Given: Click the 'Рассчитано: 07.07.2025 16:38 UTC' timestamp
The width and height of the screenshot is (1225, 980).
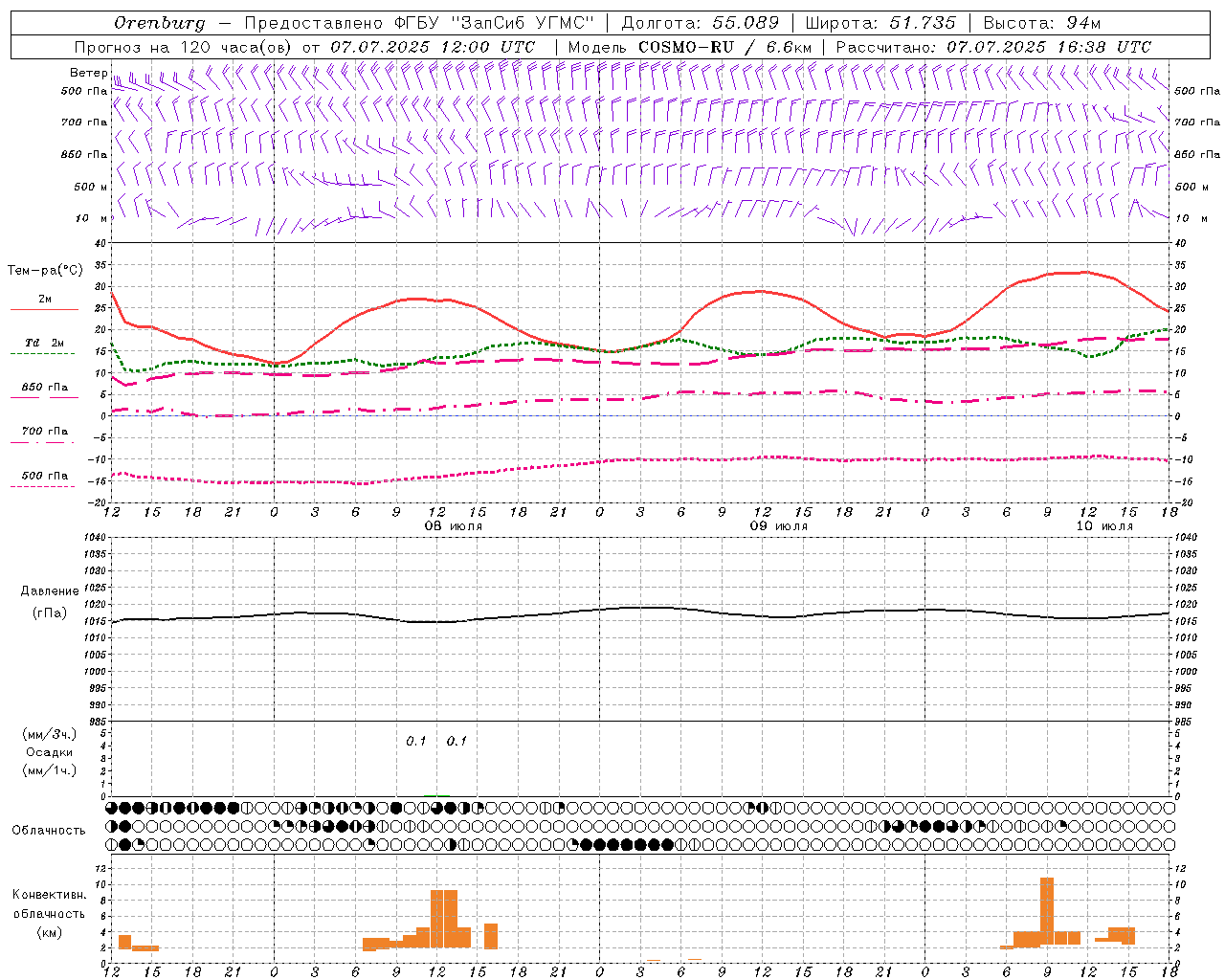Looking at the screenshot, I should tap(993, 47).
